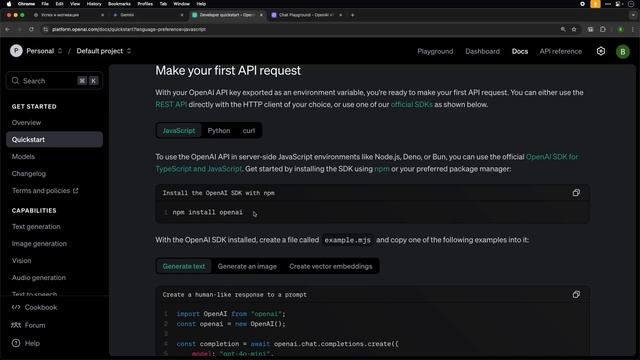Click the zoom magnifier icon in address bar
The width and height of the screenshot is (640, 360).
(x=563, y=29)
